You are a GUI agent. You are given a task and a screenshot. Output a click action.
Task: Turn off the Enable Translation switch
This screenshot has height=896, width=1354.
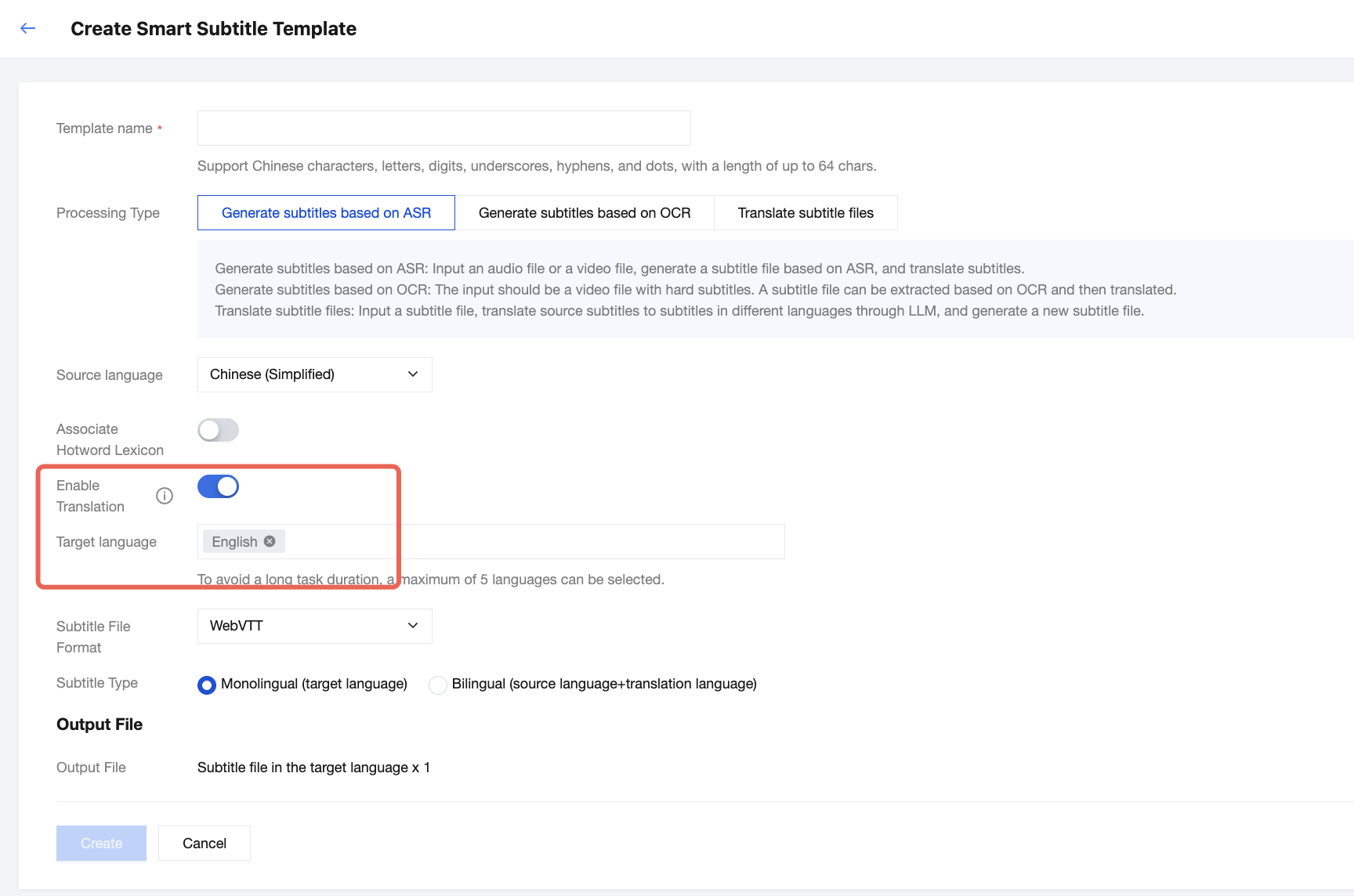click(218, 486)
